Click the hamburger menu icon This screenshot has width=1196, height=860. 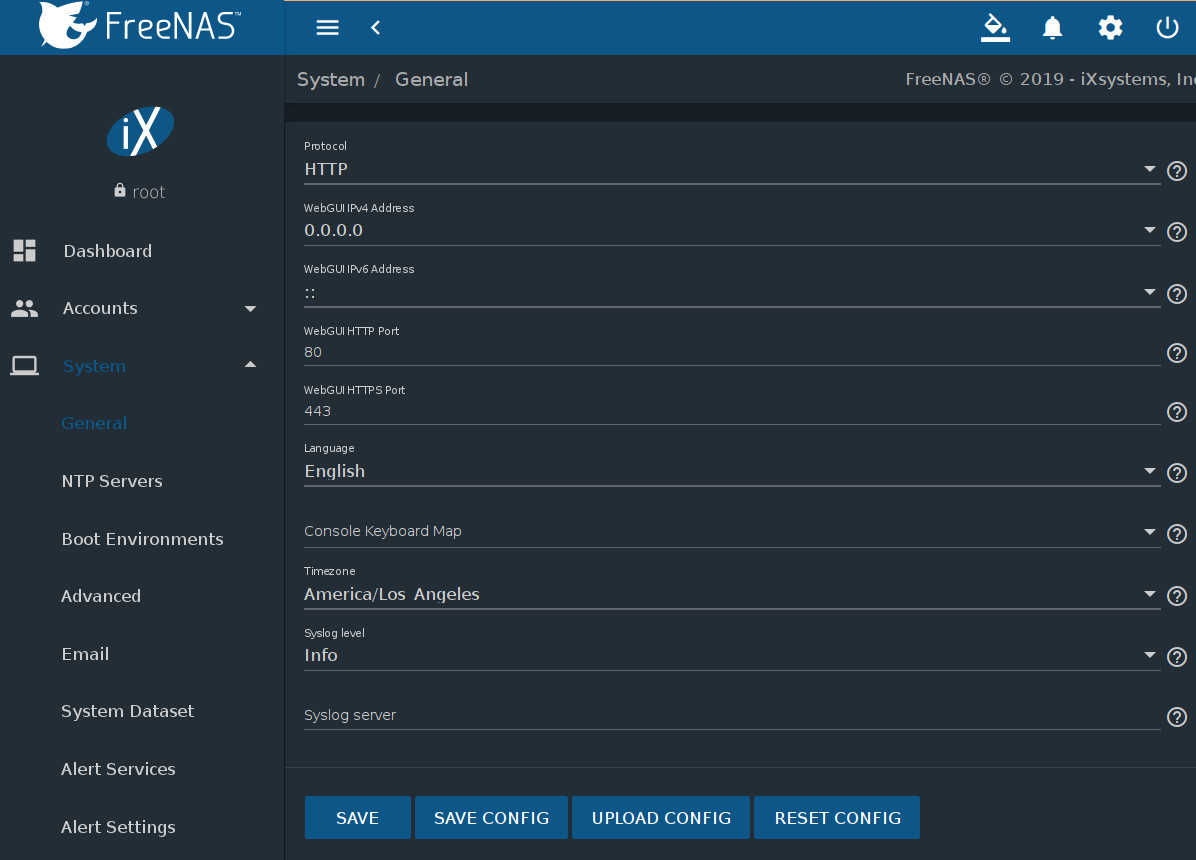328,28
